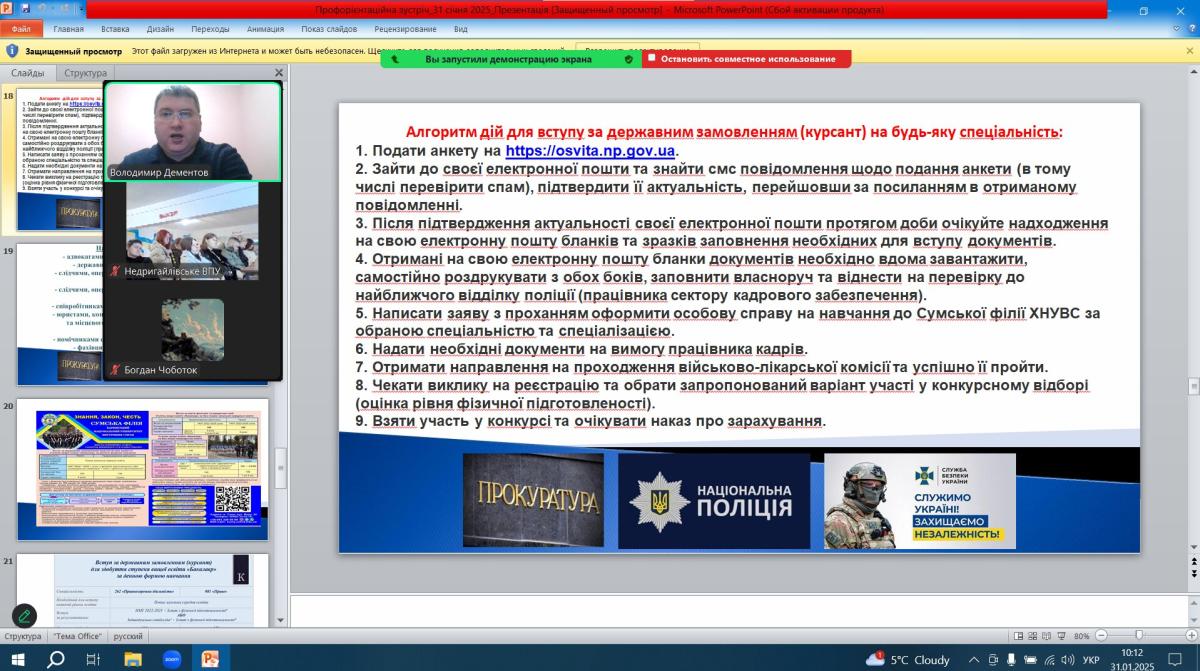Screen dimensions: 1200x671
Task: Switch to Reading view icon
Action: click(x=1046, y=636)
